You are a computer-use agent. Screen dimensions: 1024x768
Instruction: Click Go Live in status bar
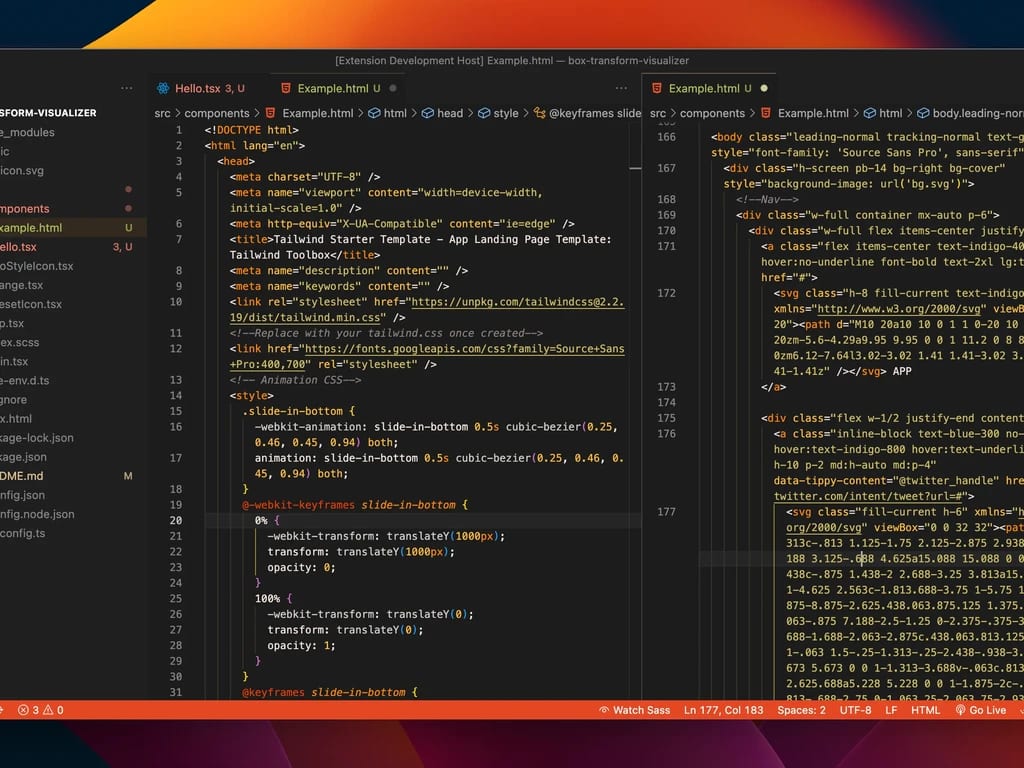(981, 710)
